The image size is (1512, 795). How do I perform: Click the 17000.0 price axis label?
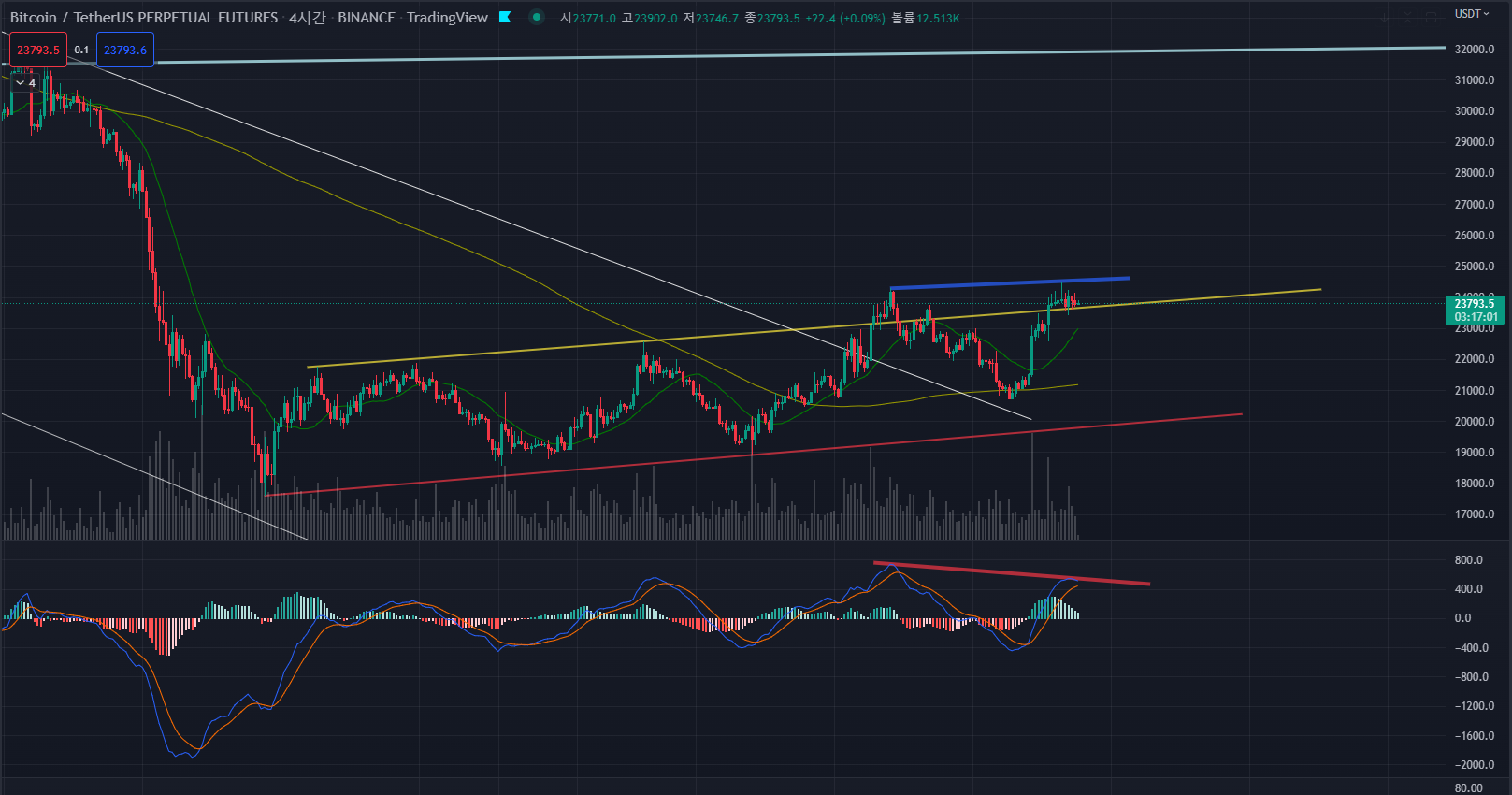(x=1475, y=514)
